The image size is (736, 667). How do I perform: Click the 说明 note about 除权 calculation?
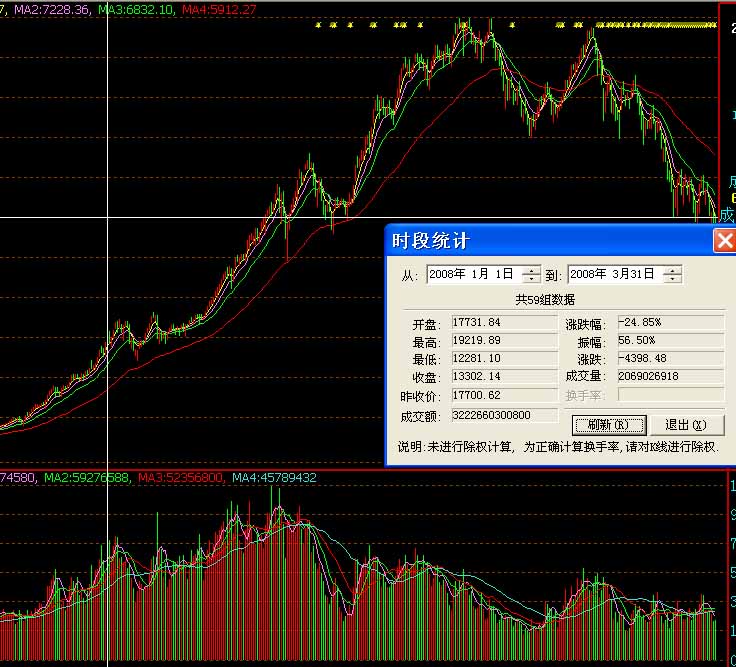coord(558,447)
